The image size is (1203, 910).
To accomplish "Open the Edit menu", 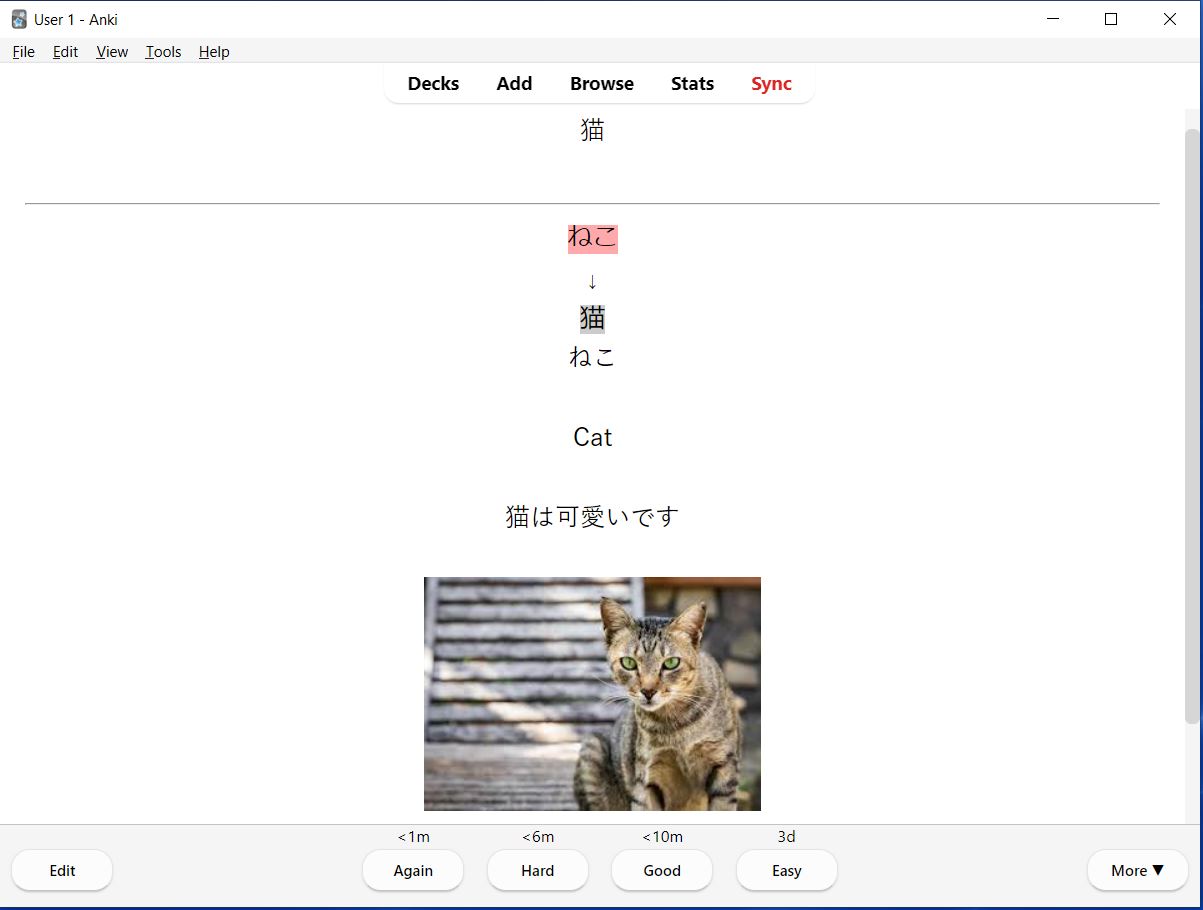I will click(x=66, y=52).
